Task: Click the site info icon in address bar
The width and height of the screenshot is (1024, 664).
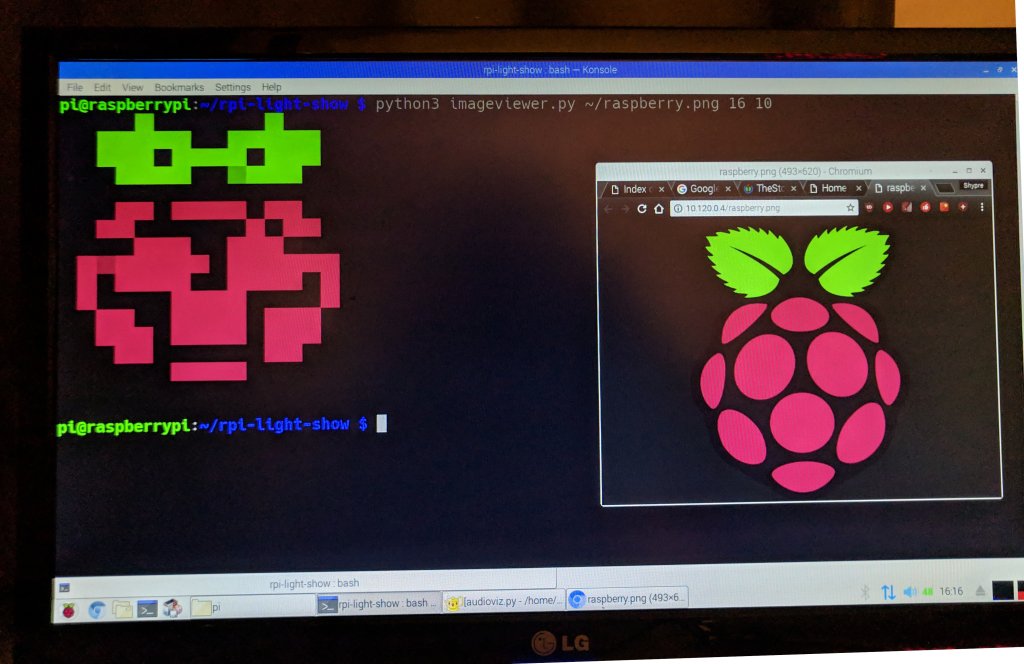Action: coord(678,208)
